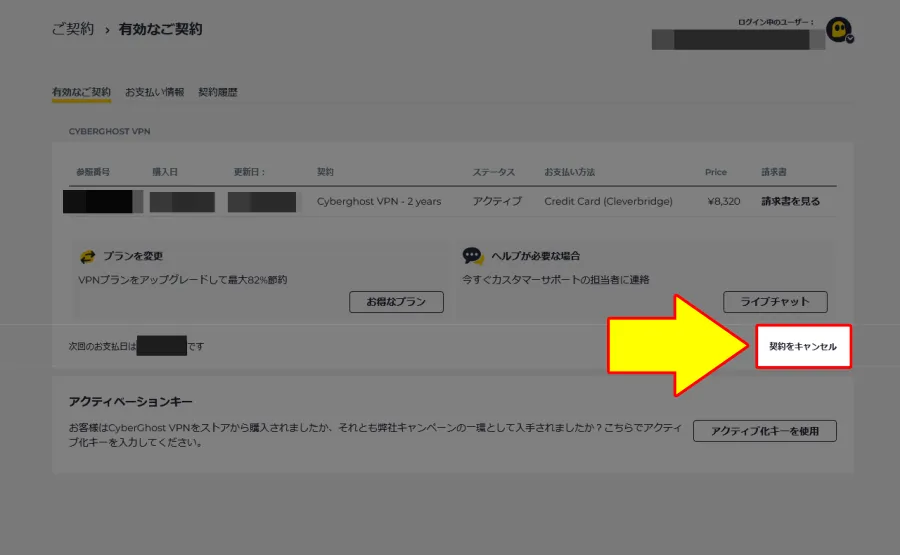Image resolution: width=900 pixels, height=555 pixels.
Task: Click the 購入日 column header
Action: coord(165,172)
